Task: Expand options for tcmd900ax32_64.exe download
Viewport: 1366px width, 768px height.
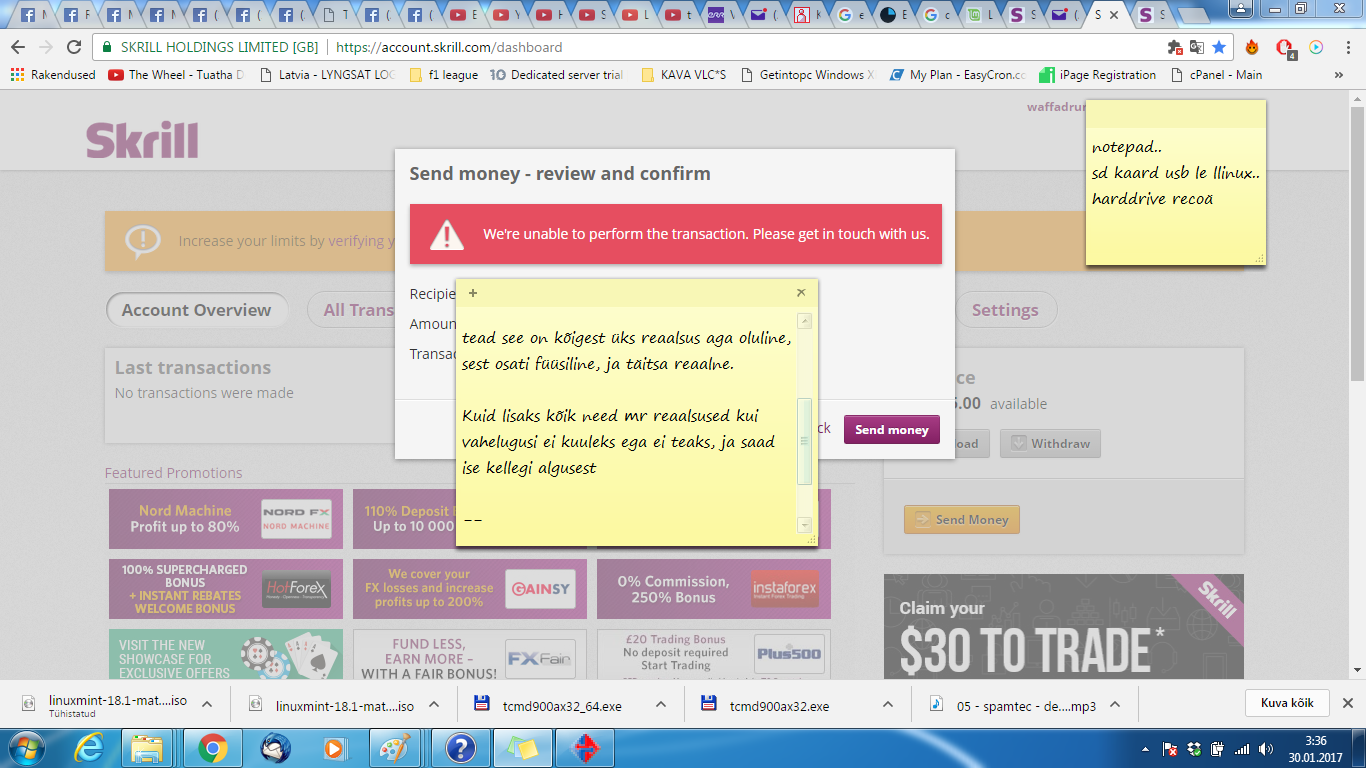Action: 661,705
